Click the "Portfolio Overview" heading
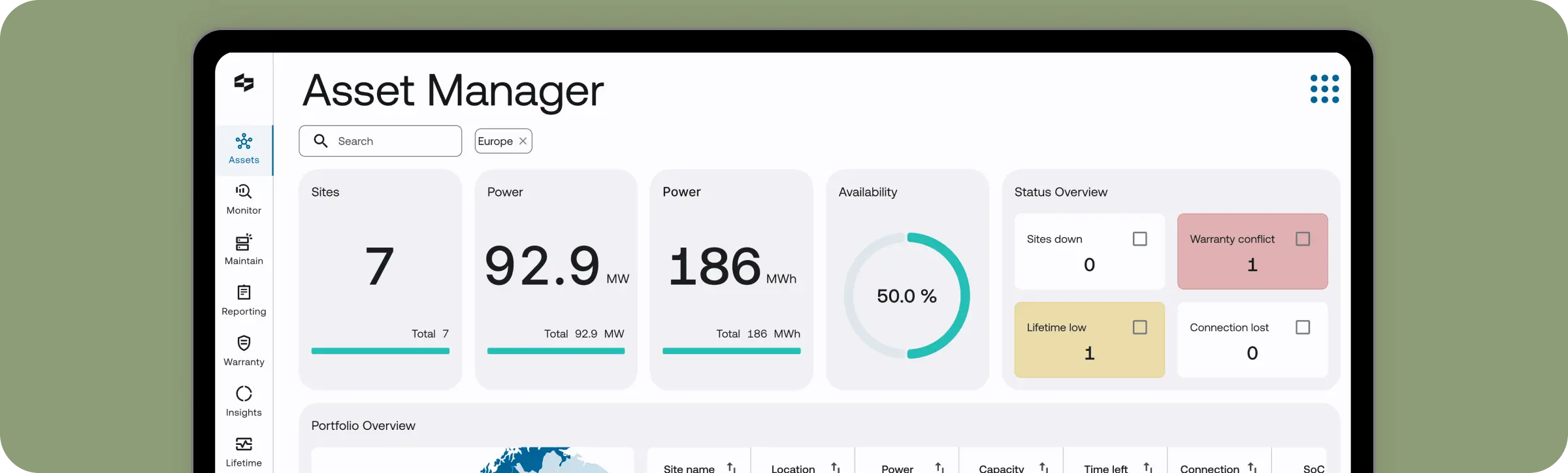Viewport: 1568px width, 473px height. pos(363,426)
